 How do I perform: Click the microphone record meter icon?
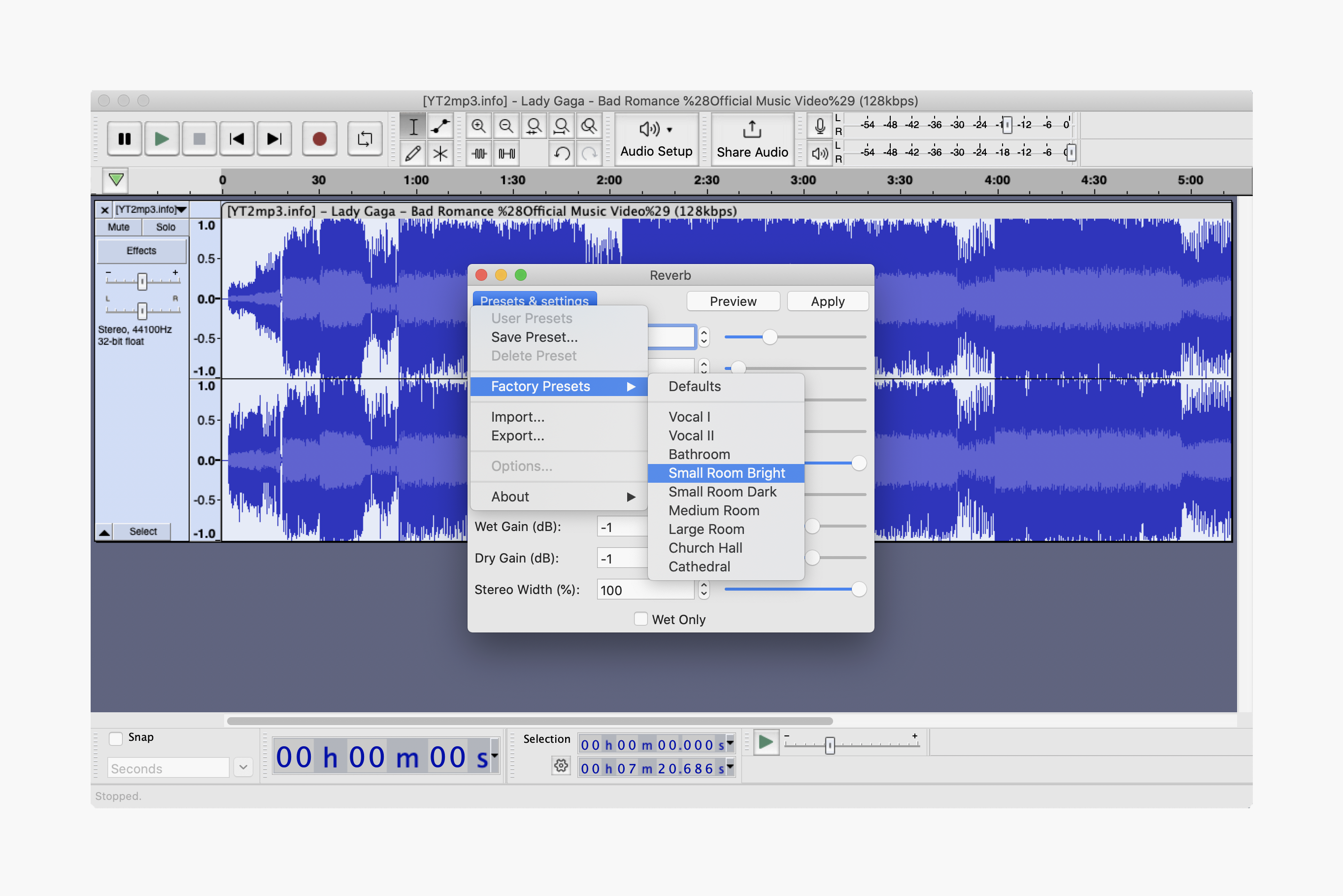tap(819, 126)
